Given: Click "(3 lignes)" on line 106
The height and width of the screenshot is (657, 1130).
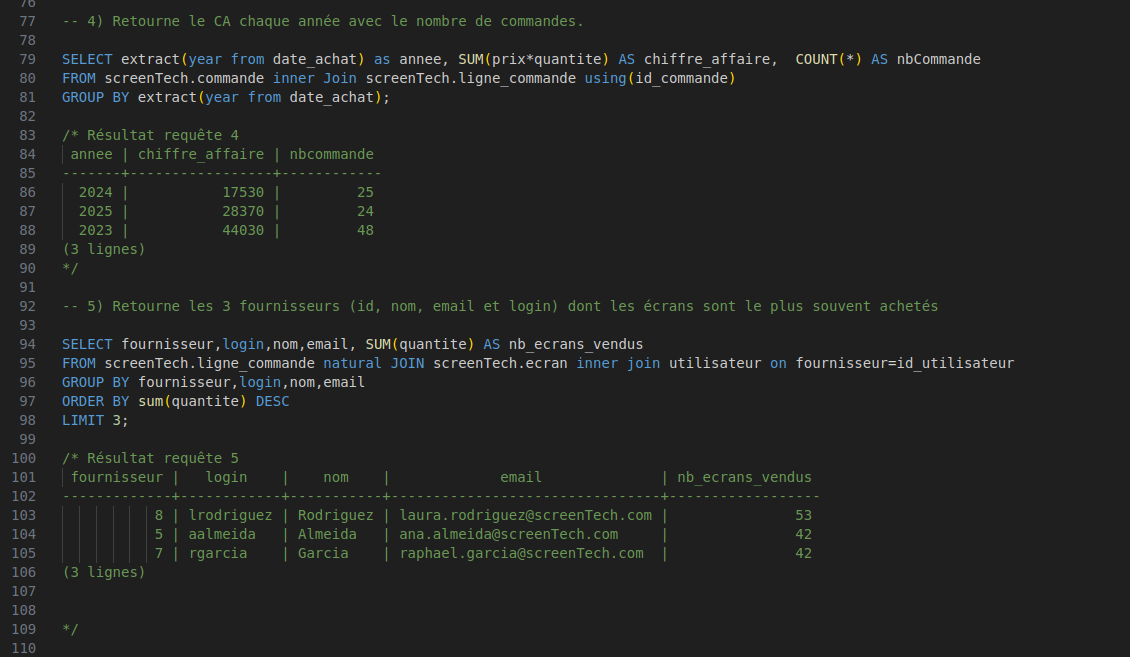Looking at the screenshot, I should (103, 572).
